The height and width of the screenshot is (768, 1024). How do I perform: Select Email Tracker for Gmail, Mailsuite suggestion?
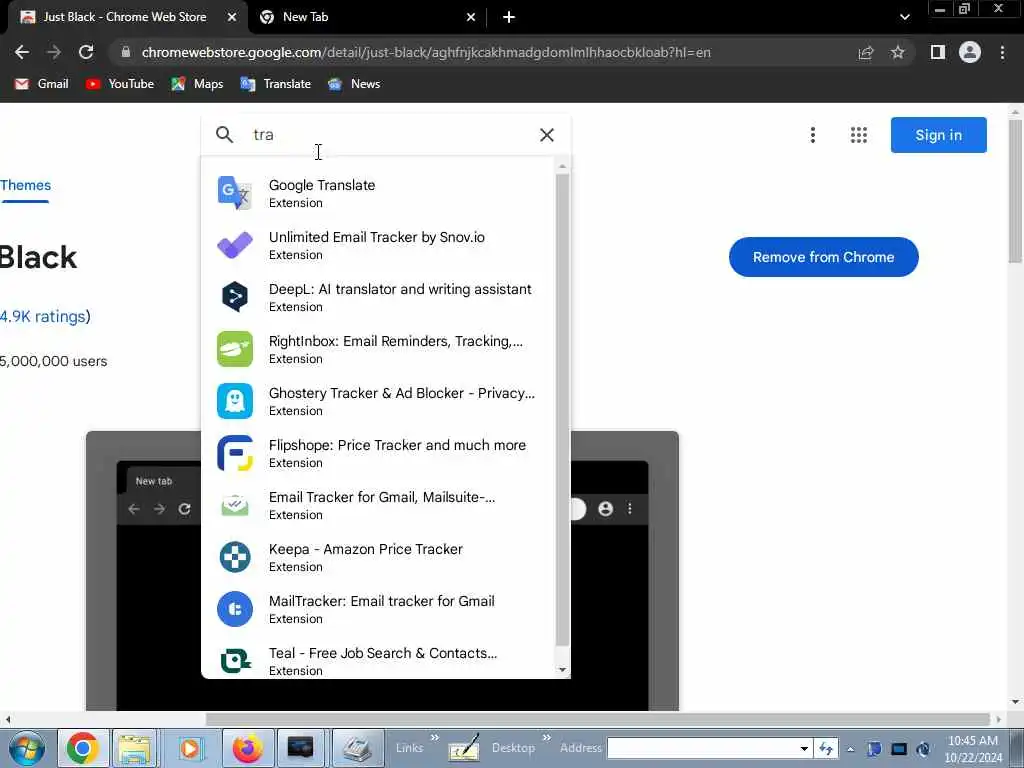[379, 505]
